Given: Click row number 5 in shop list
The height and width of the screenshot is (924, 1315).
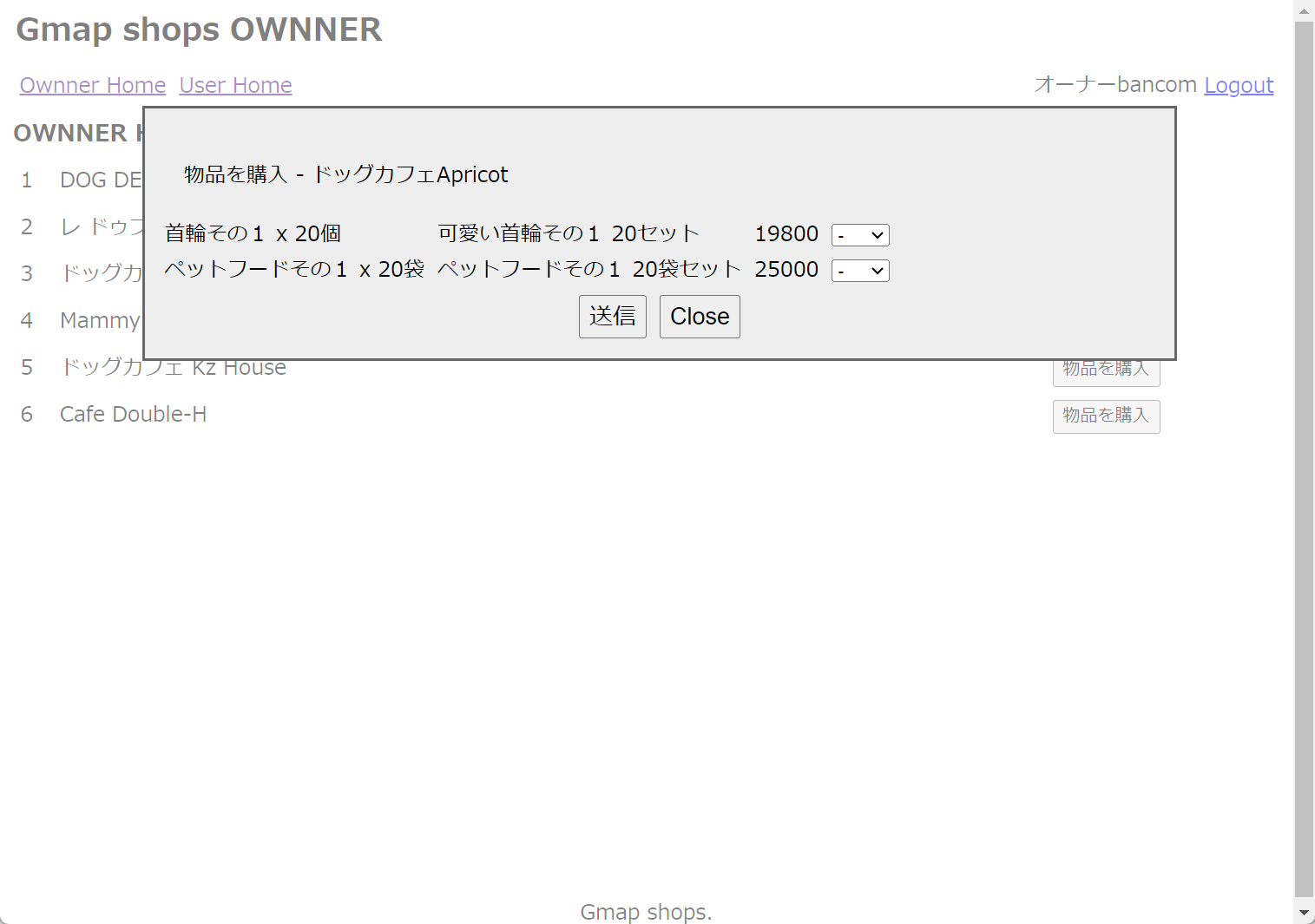Looking at the screenshot, I should coord(27,368).
